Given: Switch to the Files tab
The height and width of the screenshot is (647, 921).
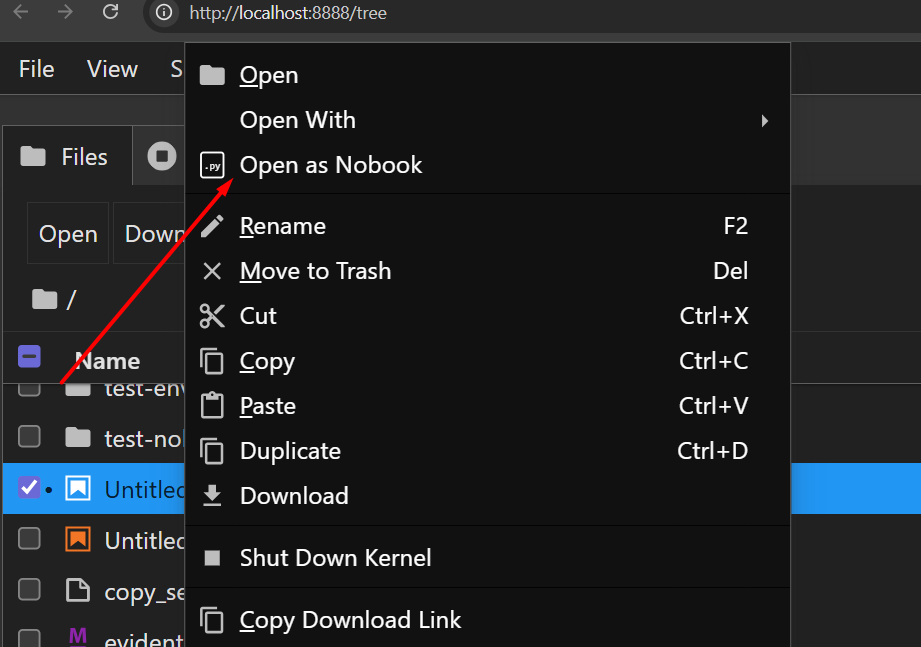Looking at the screenshot, I should point(68,156).
